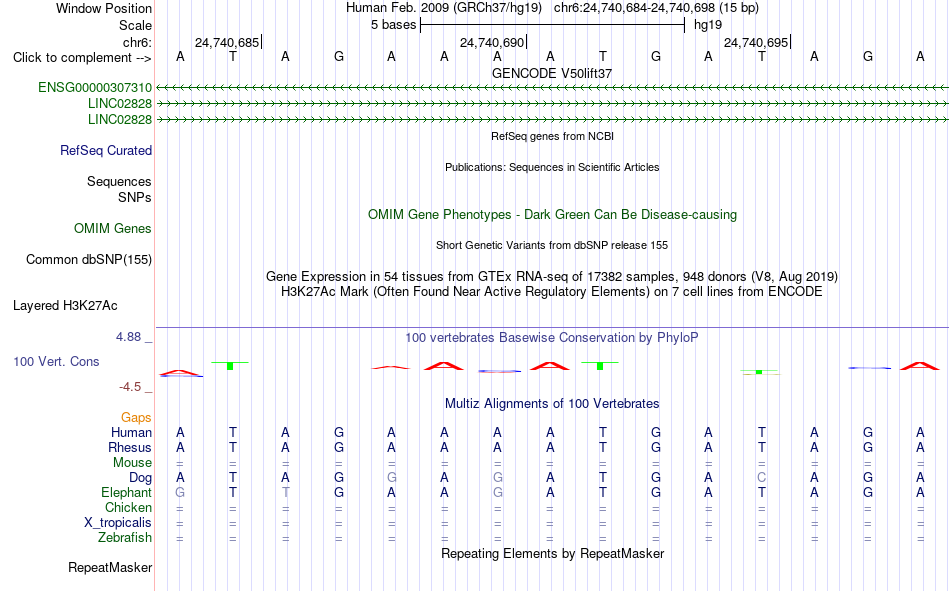The image size is (950, 591).
Task: Click the H3K27Ac Mark ENCODE track title
Action: coord(552,292)
